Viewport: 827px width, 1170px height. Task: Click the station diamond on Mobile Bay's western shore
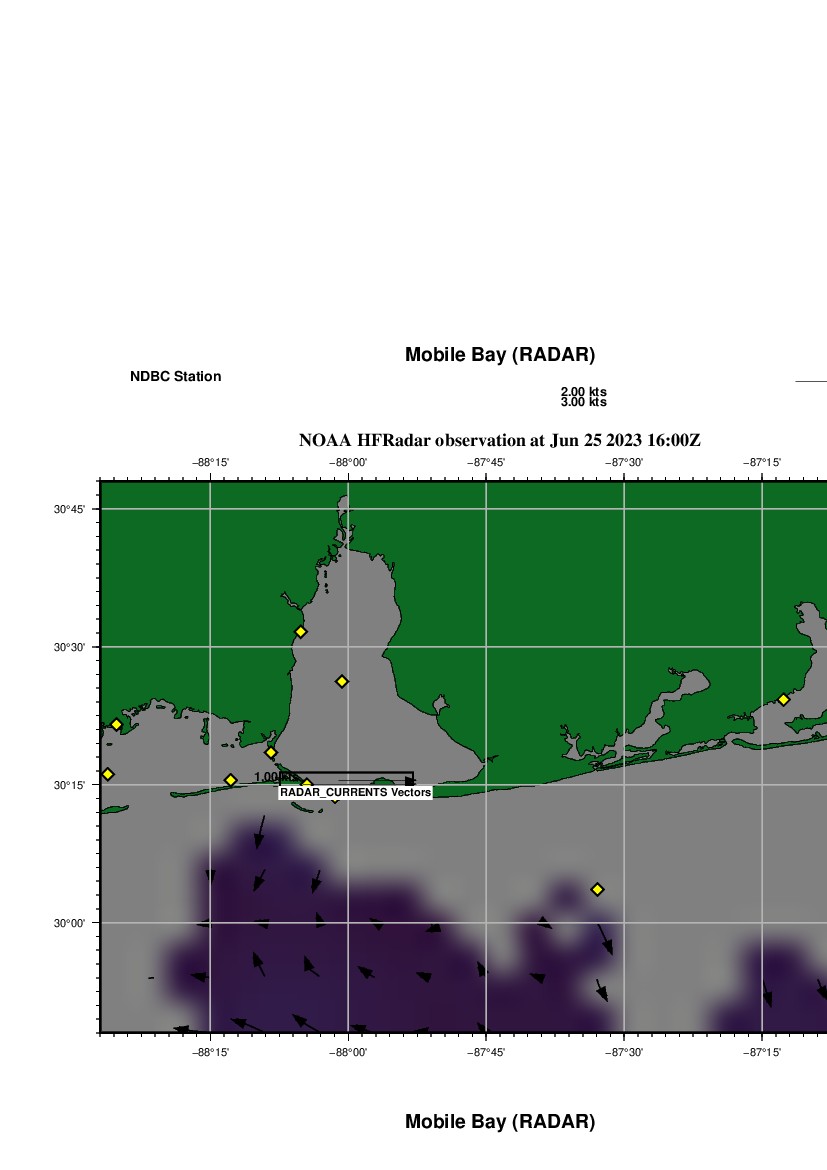pos(300,631)
